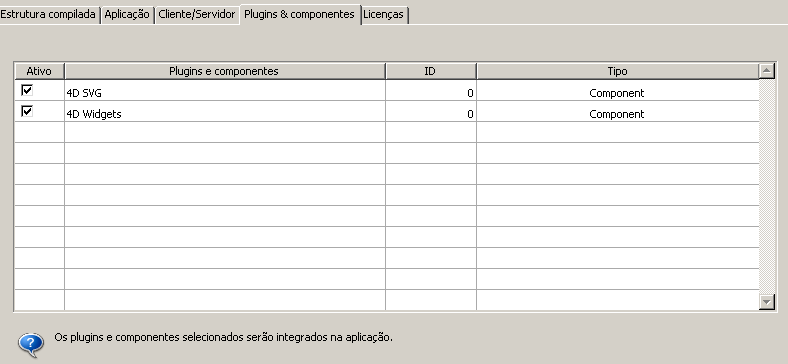Uncheck the 4D Widgets active checkbox
Screen dimensions: 788x364
click(x=27, y=111)
